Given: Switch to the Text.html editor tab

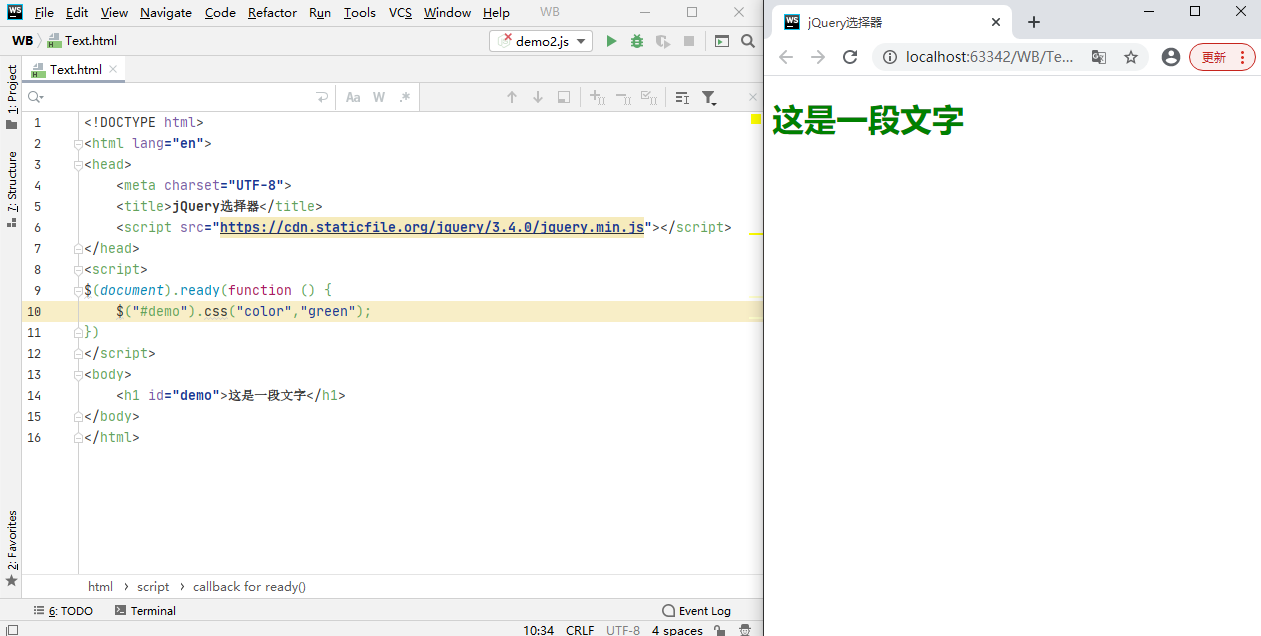Looking at the screenshot, I should [x=75, y=70].
